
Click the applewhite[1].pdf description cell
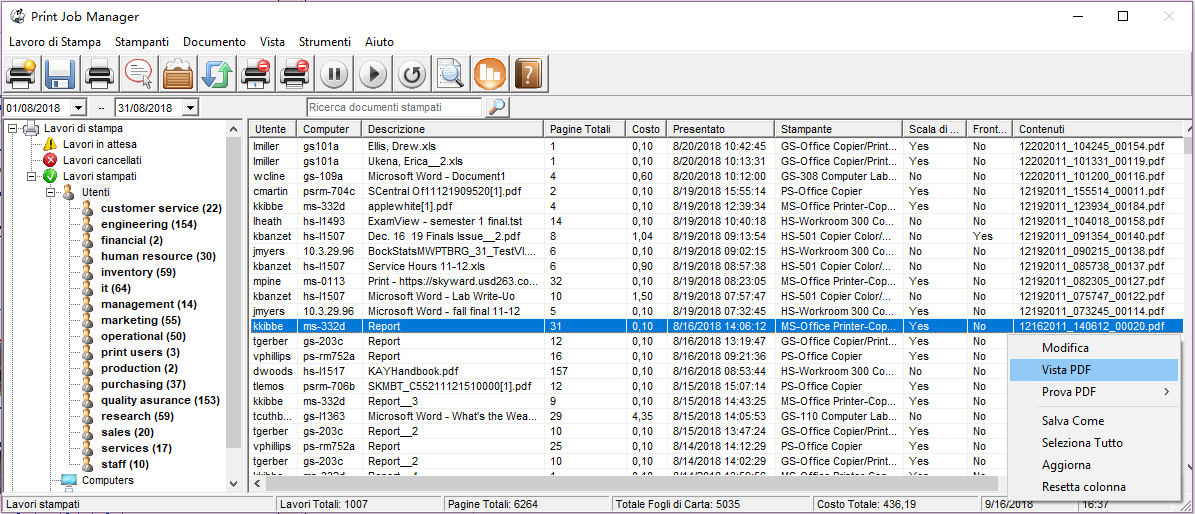452,206
